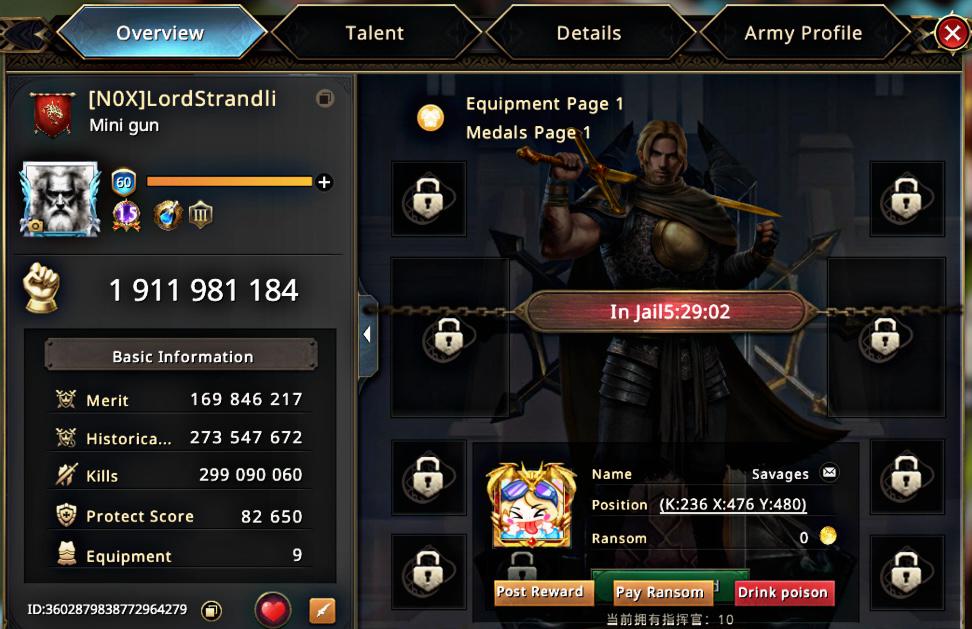The width and height of the screenshot is (972, 629).
Task: Message Savages via the envelope icon
Action: [829, 473]
